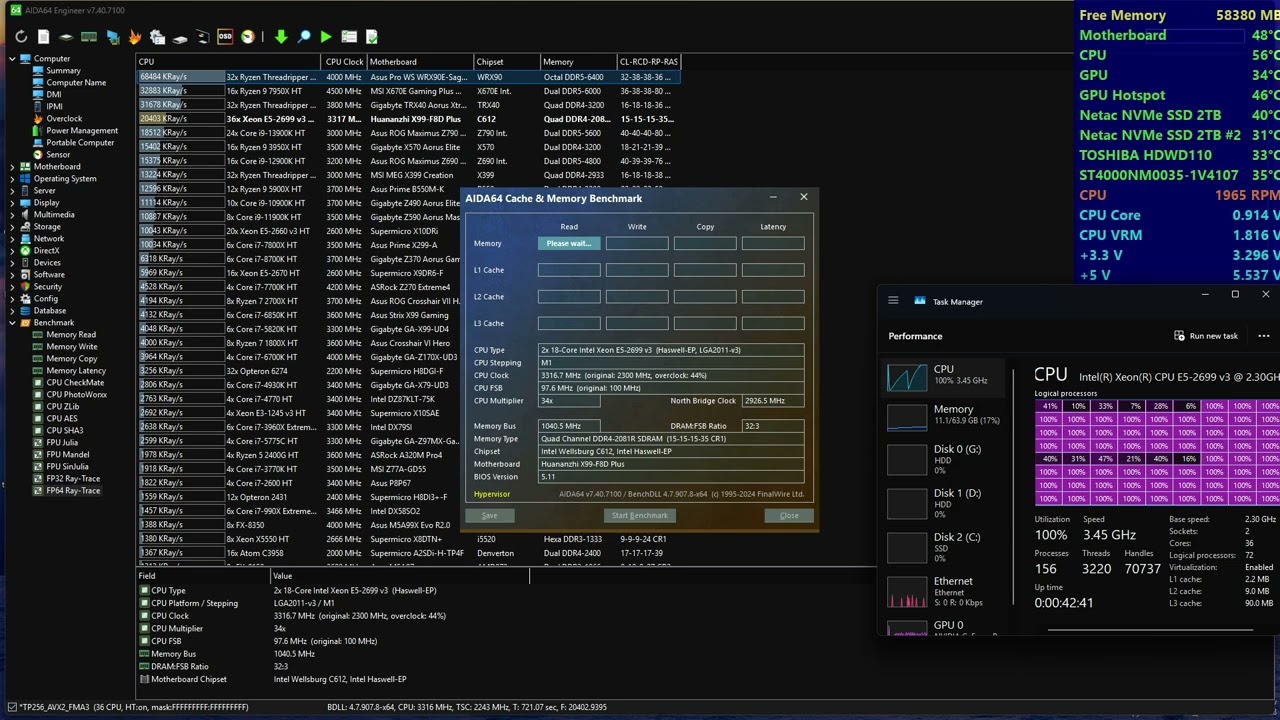The image size is (1280, 720).
Task: Expand the Motherboard tree node
Action: pos(12,167)
